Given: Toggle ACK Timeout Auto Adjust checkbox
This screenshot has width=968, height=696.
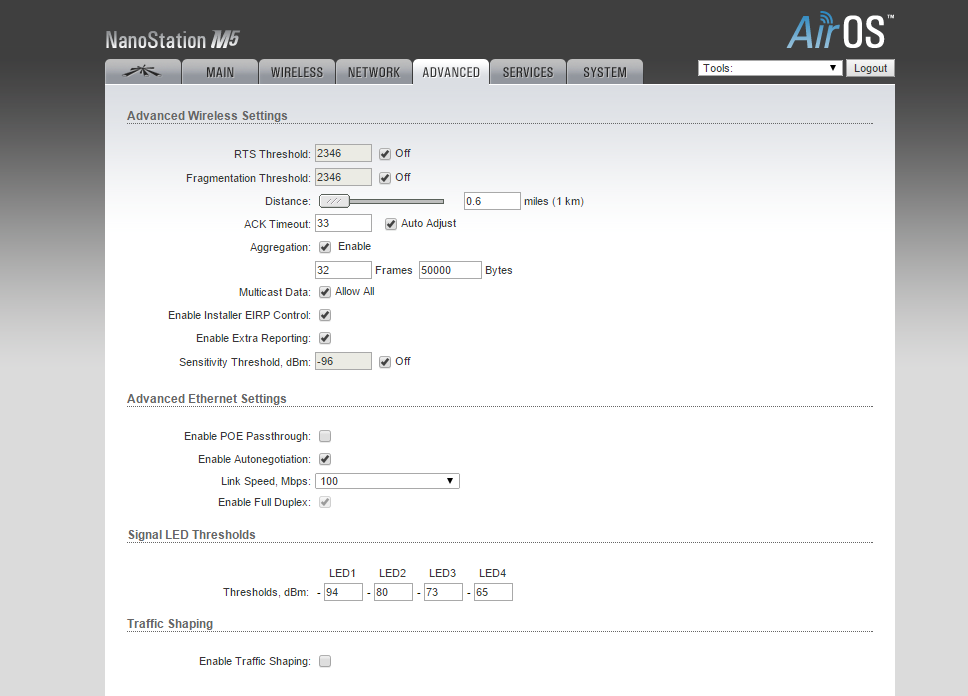Looking at the screenshot, I should 391,224.
